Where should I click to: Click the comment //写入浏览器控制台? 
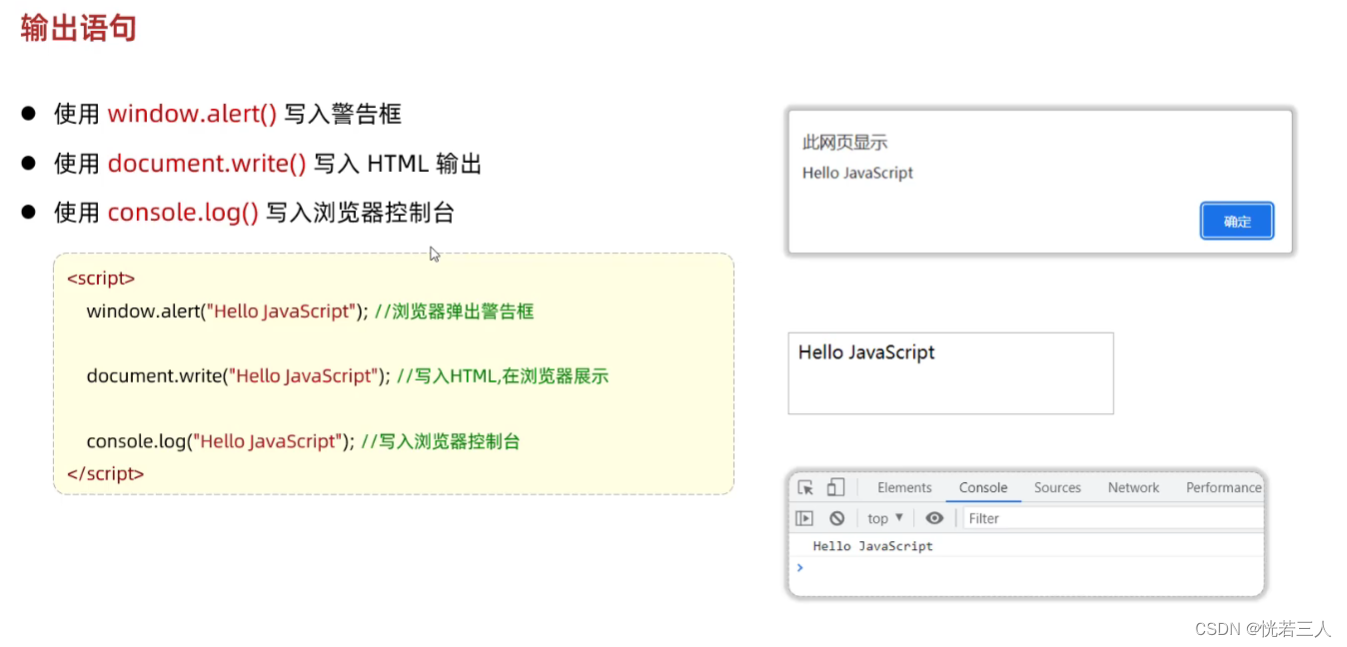[x=440, y=441]
